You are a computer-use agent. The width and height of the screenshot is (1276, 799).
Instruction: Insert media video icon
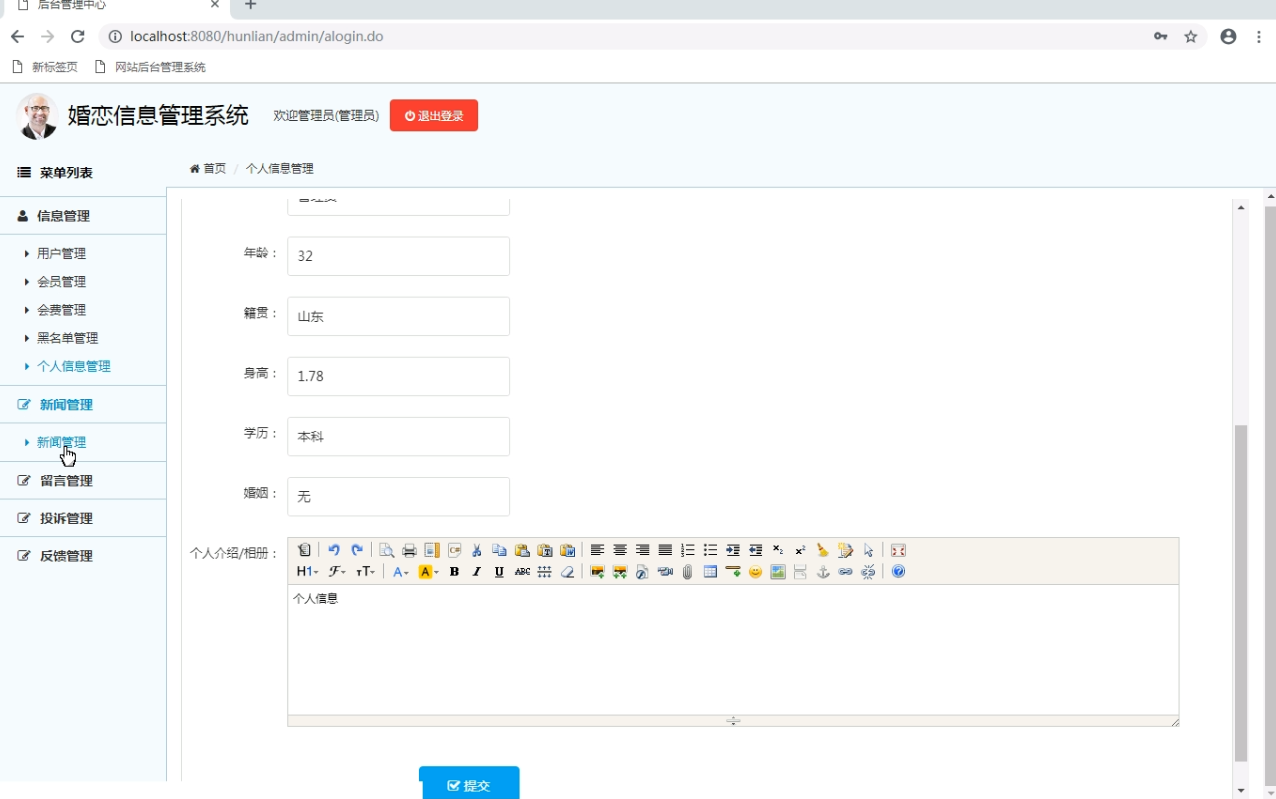pyautogui.click(x=665, y=572)
